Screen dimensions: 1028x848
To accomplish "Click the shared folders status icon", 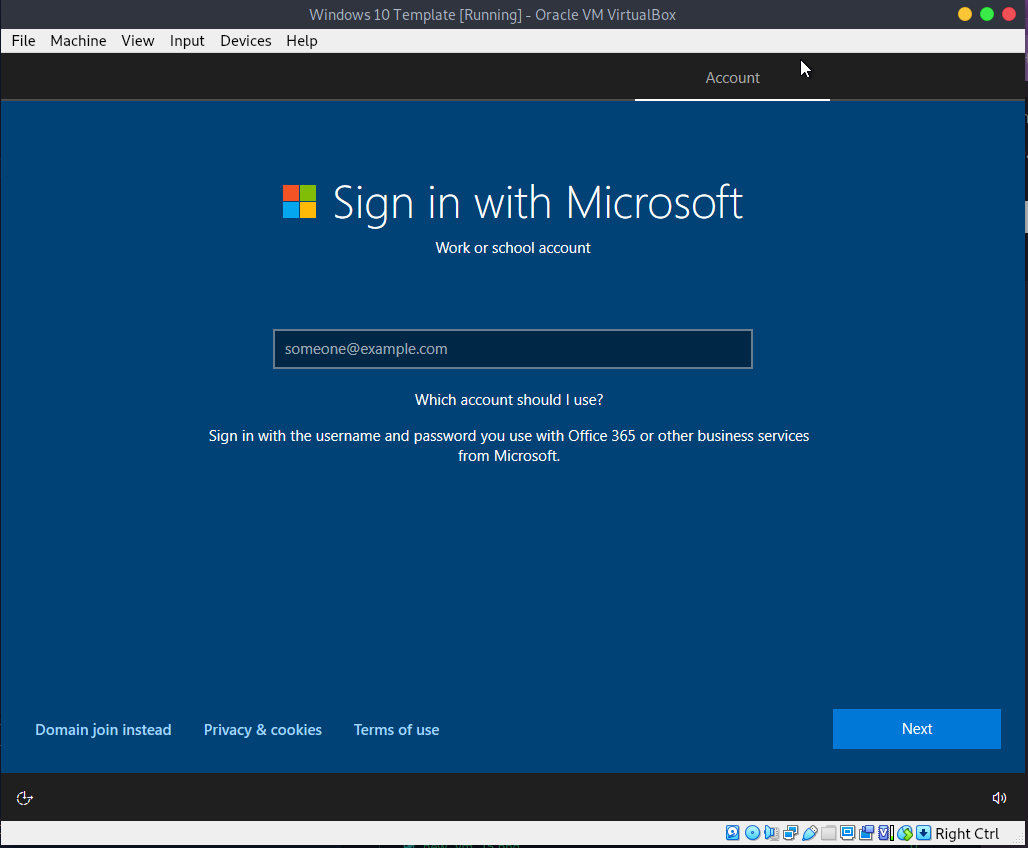I will tap(828, 833).
